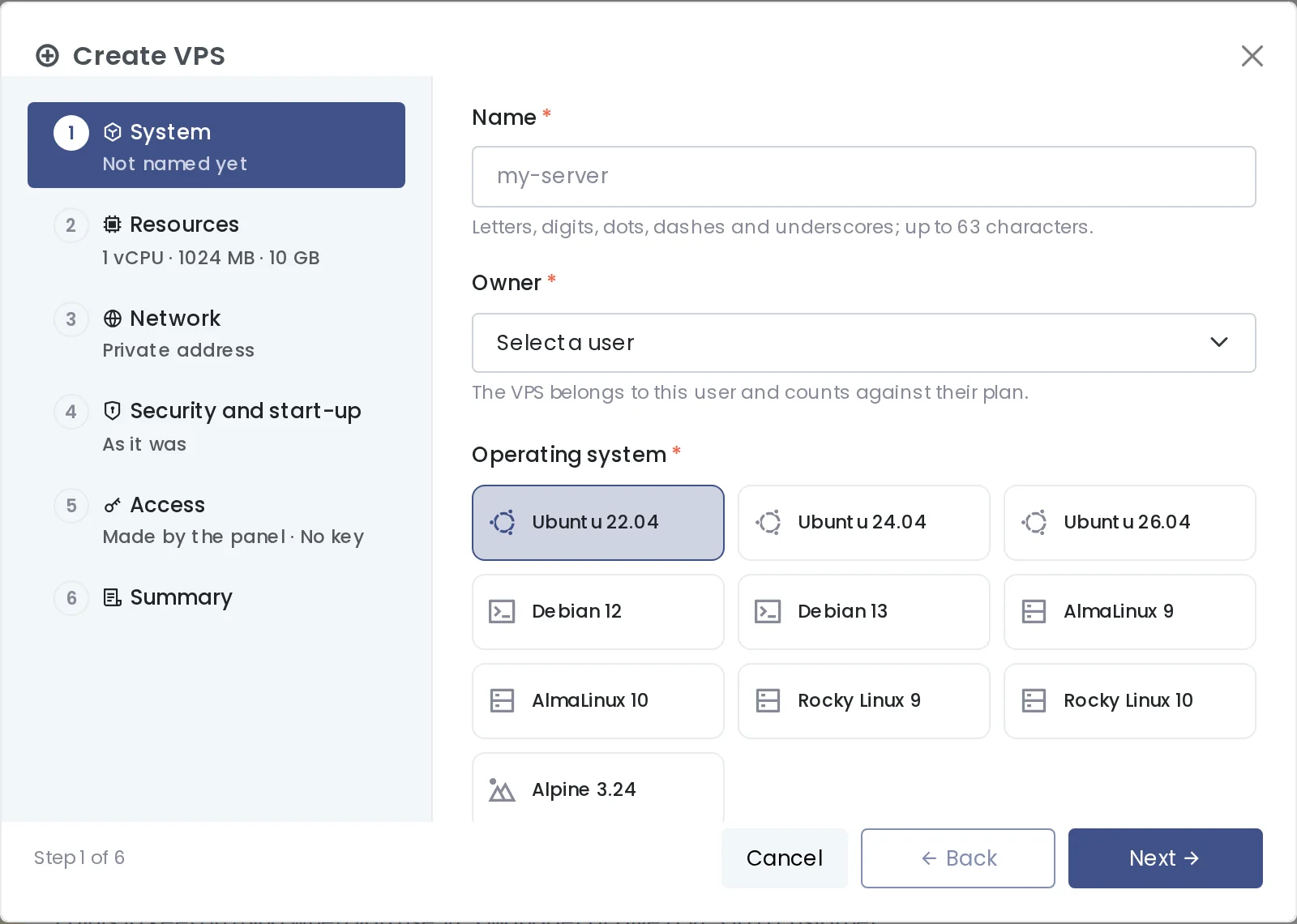Image resolution: width=1297 pixels, height=924 pixels.
Task: Click the step number 4 badge
Action: click(x=71, y=412)
